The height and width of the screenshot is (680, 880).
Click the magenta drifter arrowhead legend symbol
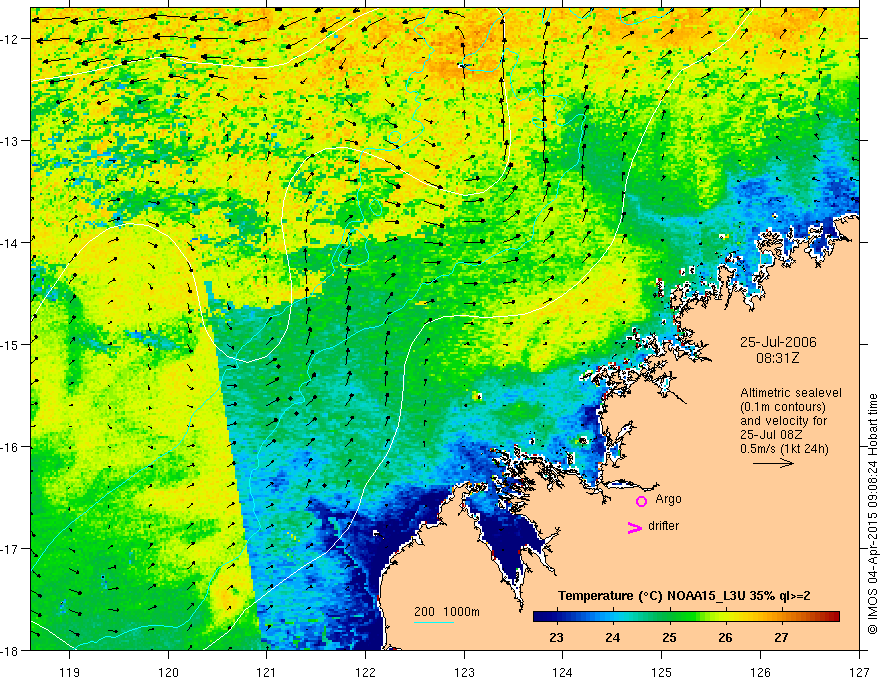tap(635, 527)
